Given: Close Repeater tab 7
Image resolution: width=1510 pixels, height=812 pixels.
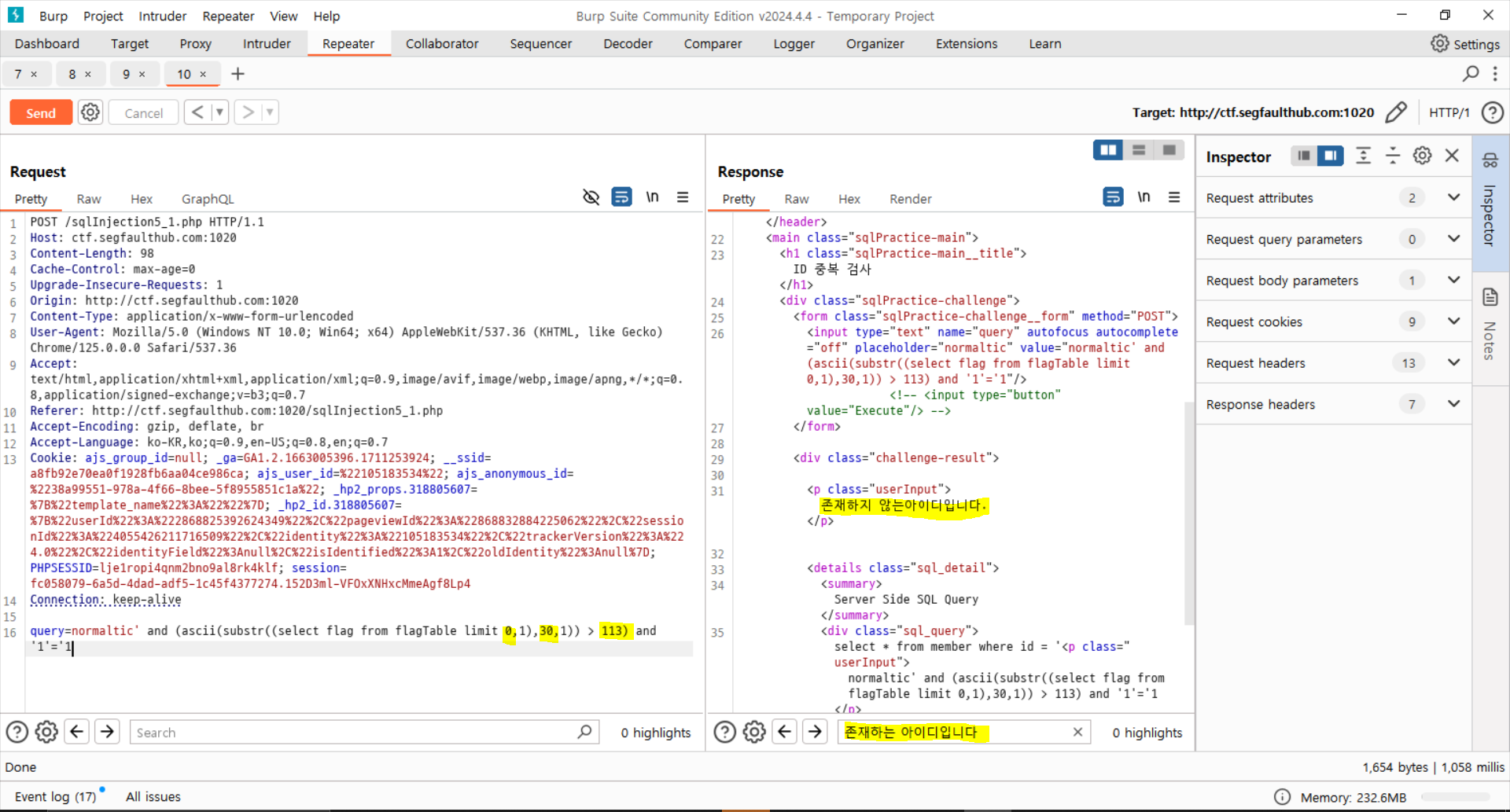Looking at the screenshot, I should [x=34, y=74].
